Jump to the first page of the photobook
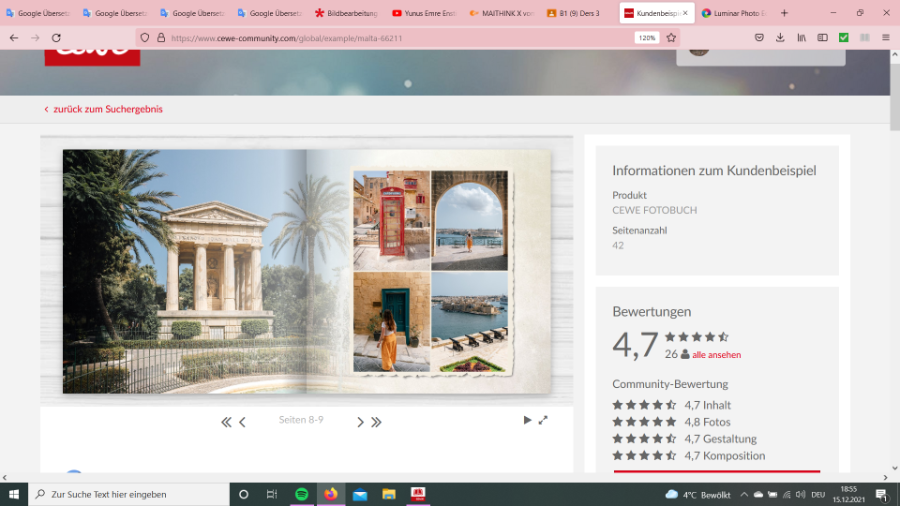This screenshot has width=900, height=506. (x=226, y=422)
